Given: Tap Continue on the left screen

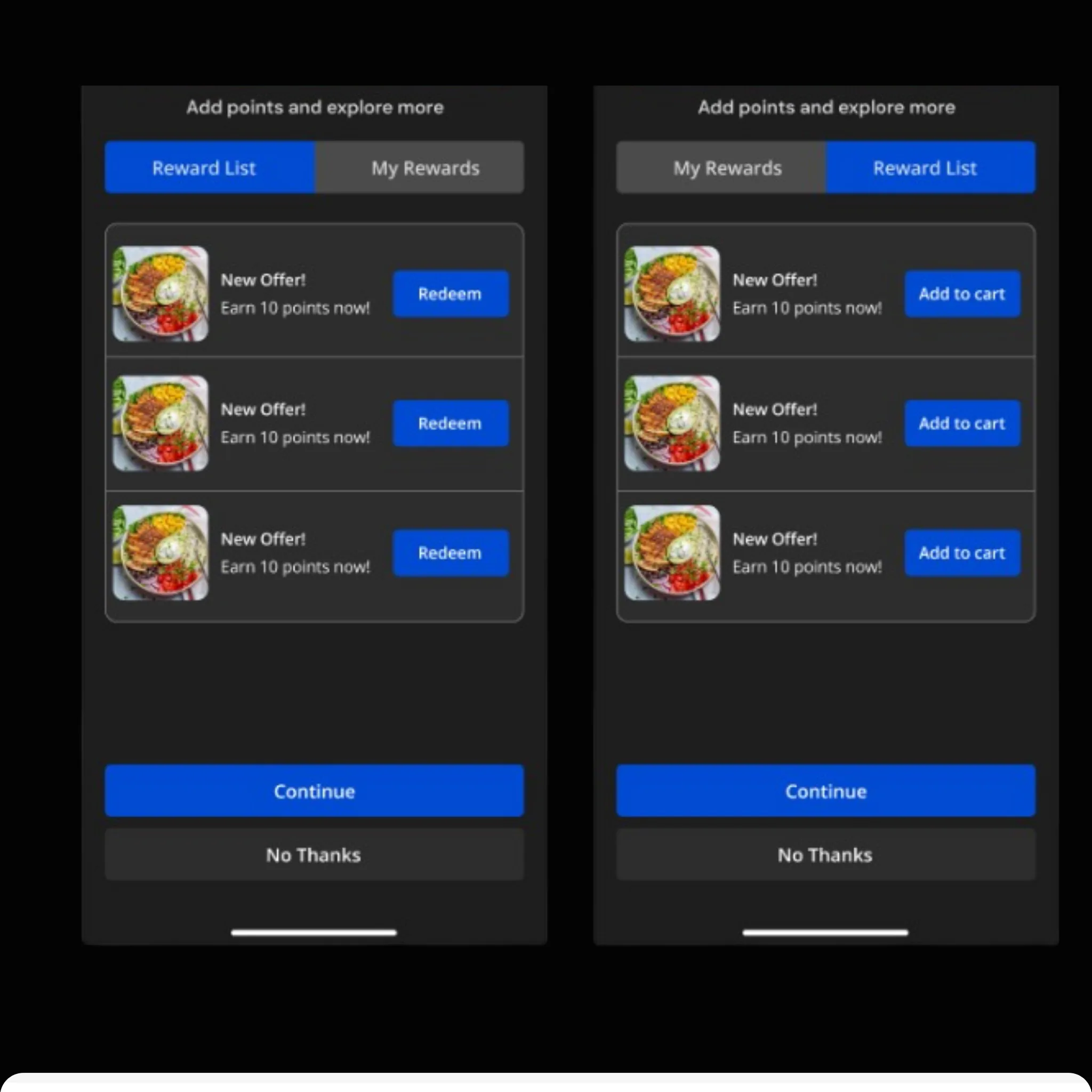Looking at the screenshot, I should pos(314,791).
